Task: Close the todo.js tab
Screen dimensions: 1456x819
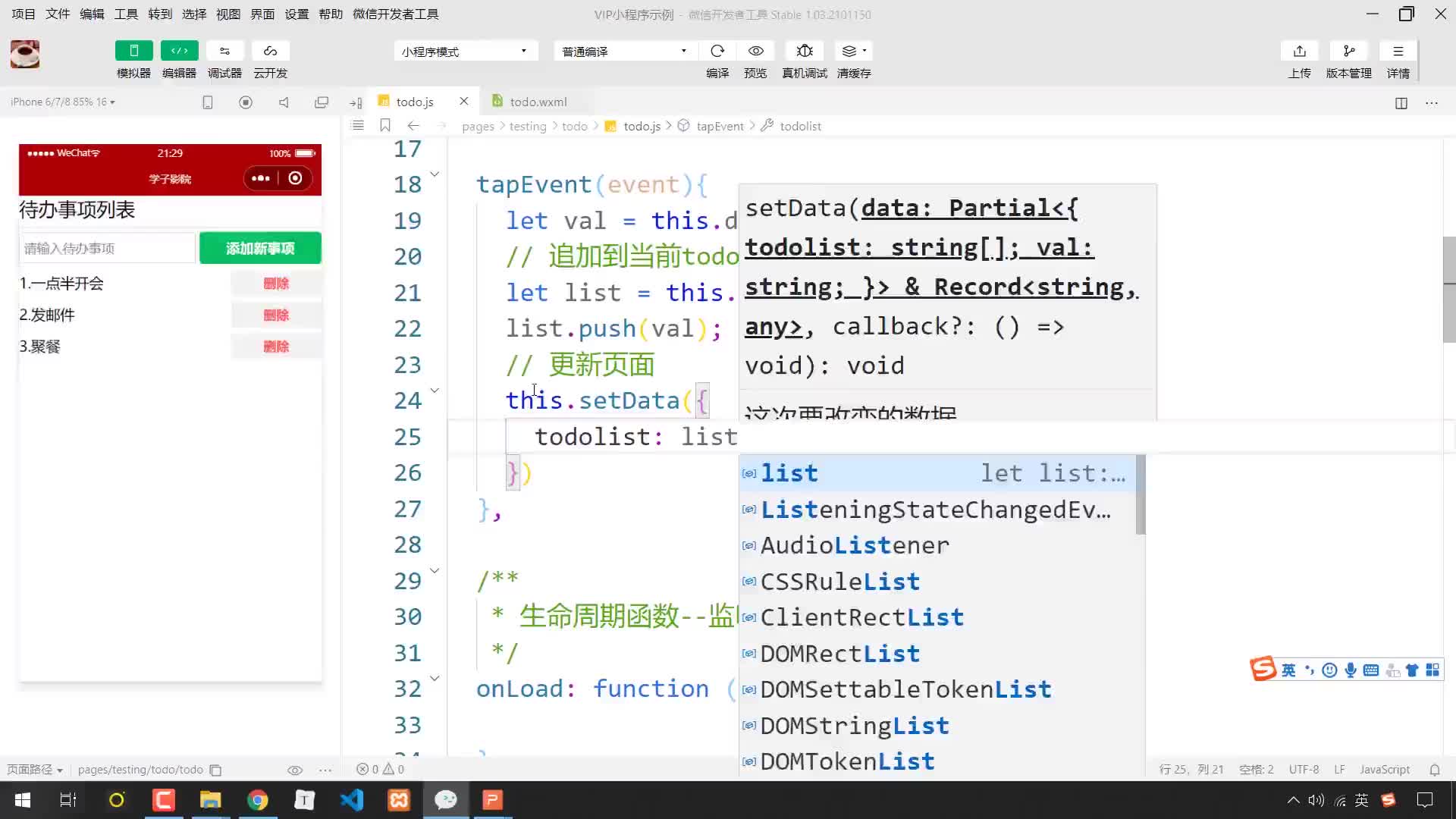Action: click(463, 101)
